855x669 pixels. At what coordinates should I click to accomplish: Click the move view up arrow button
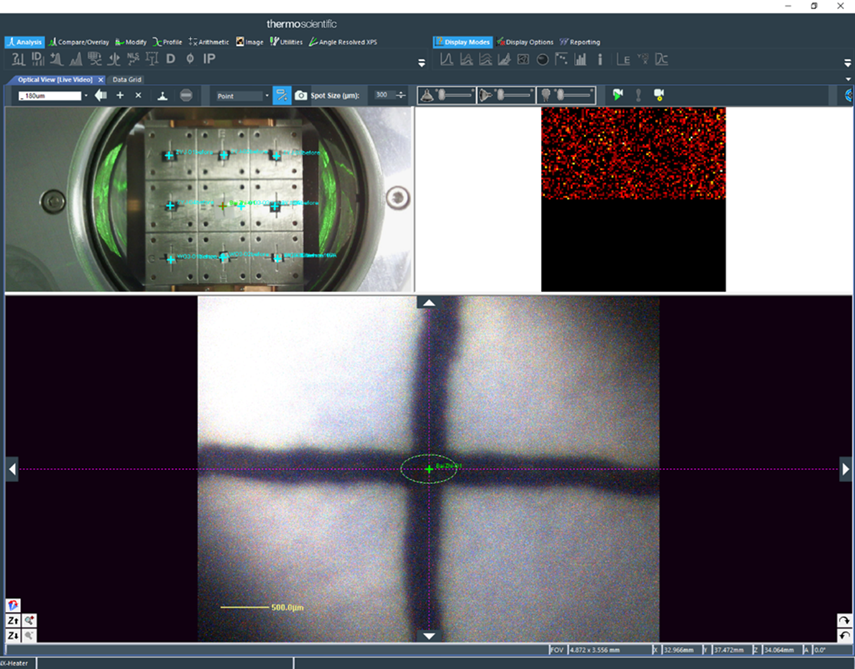click(429, 302)
